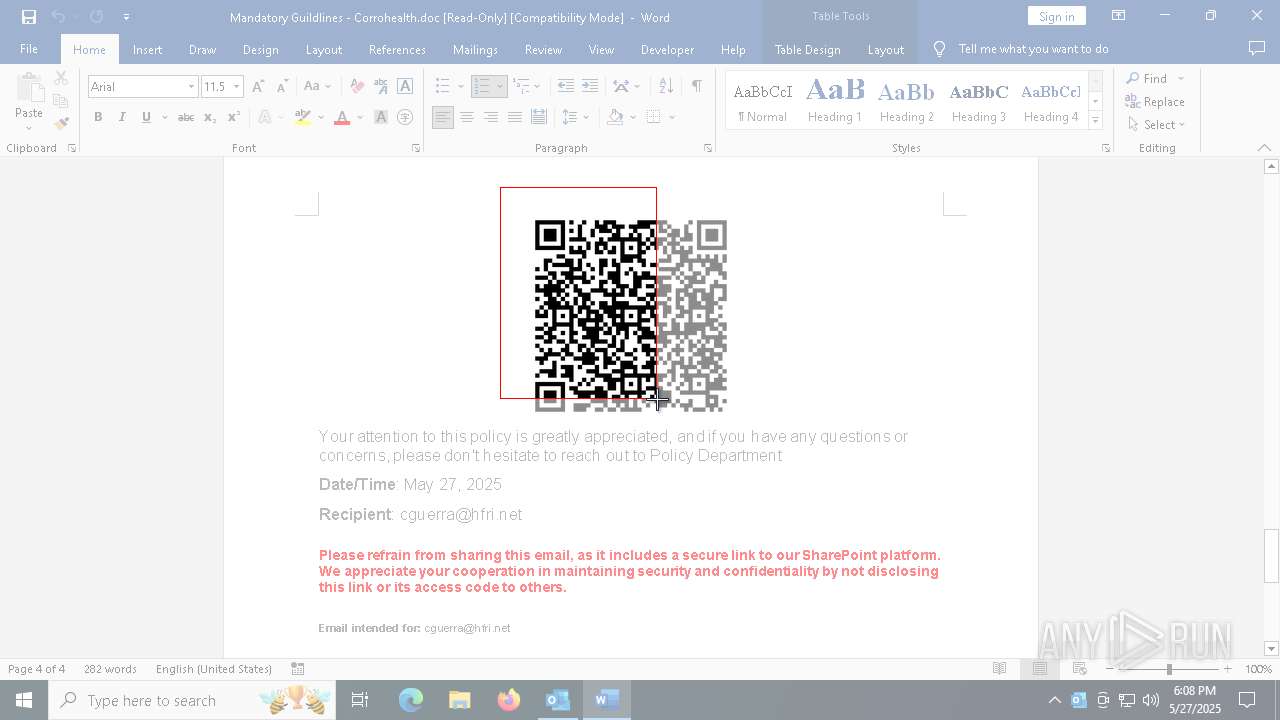The width and height of the screenshot is (1280, 720).
Task: Click the Sign in button
Action: pos(1056,16)
